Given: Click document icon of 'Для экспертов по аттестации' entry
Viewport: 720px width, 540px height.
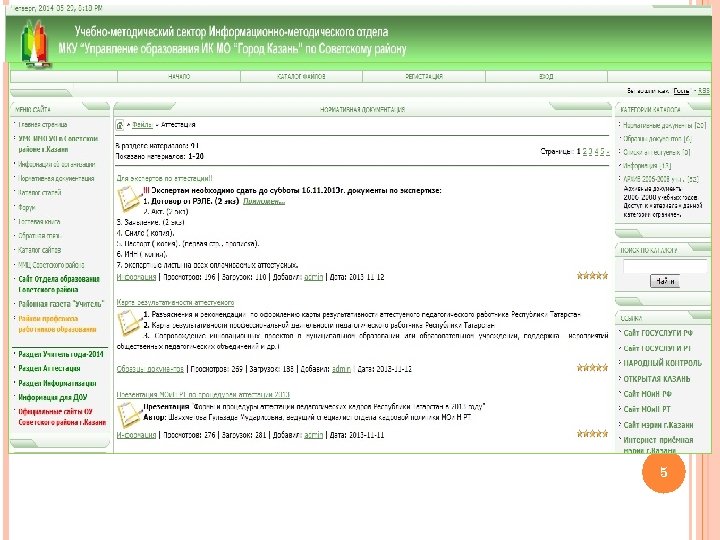Looking at the screenshot, I should 129,199.
